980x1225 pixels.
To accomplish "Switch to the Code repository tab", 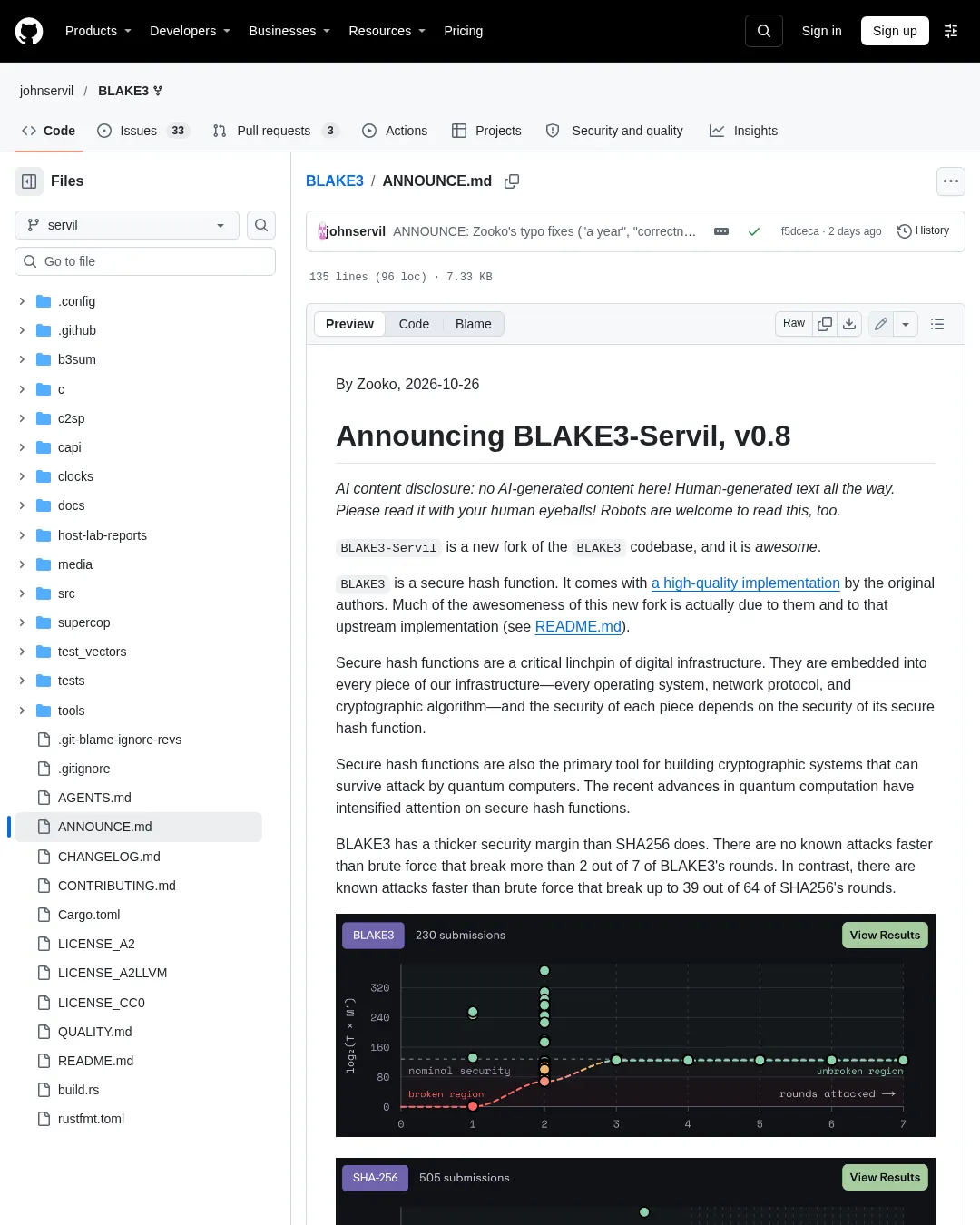I will [49, 131].
